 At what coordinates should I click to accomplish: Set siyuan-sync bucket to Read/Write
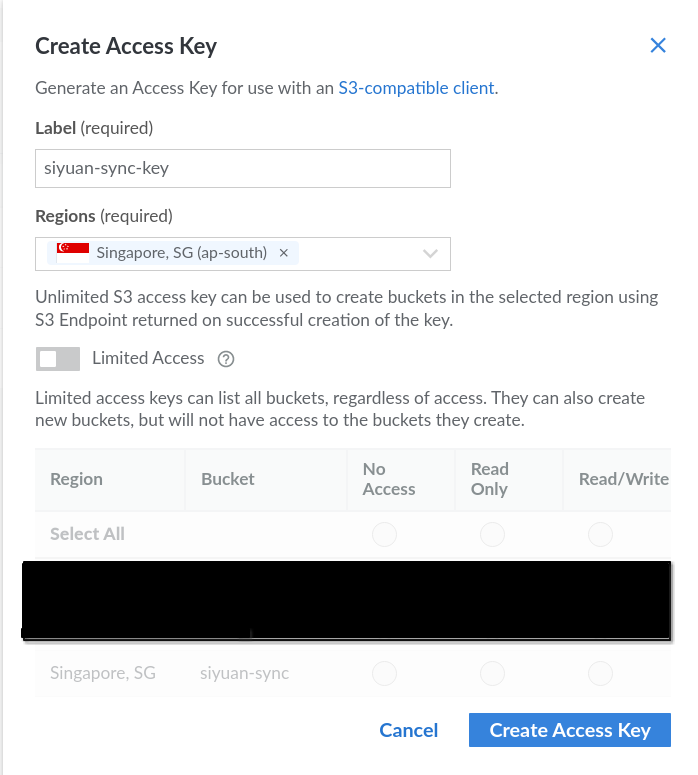600,674
